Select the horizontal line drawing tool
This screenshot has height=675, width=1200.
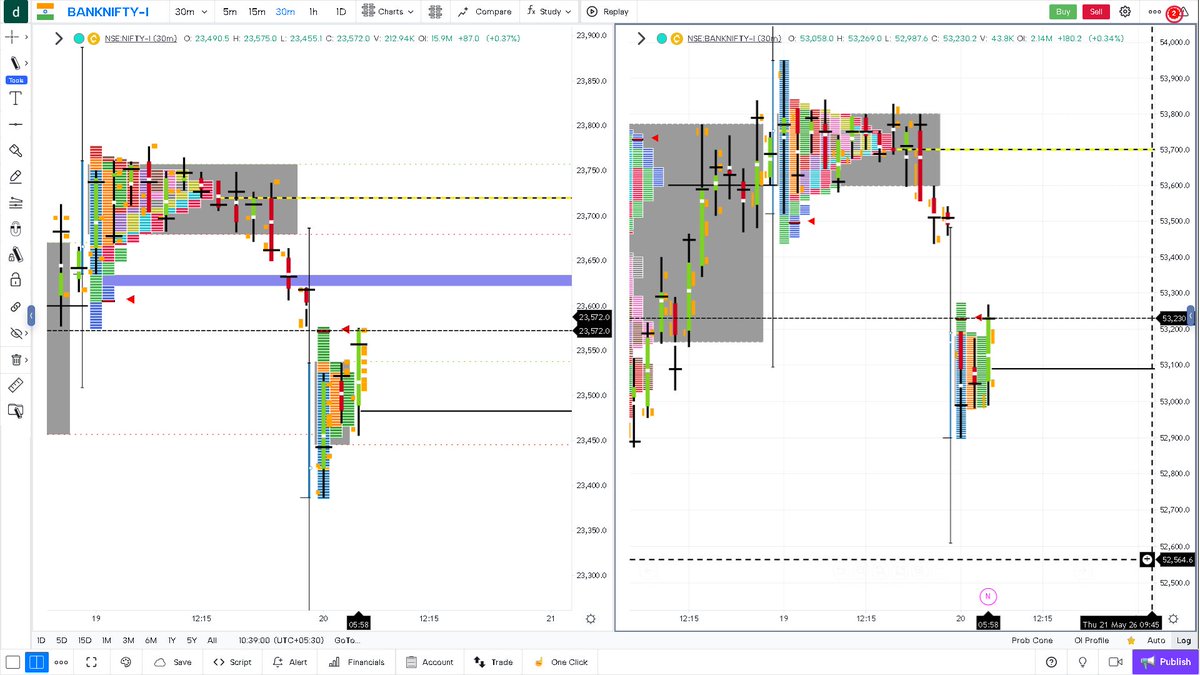[x=15, y=124]
